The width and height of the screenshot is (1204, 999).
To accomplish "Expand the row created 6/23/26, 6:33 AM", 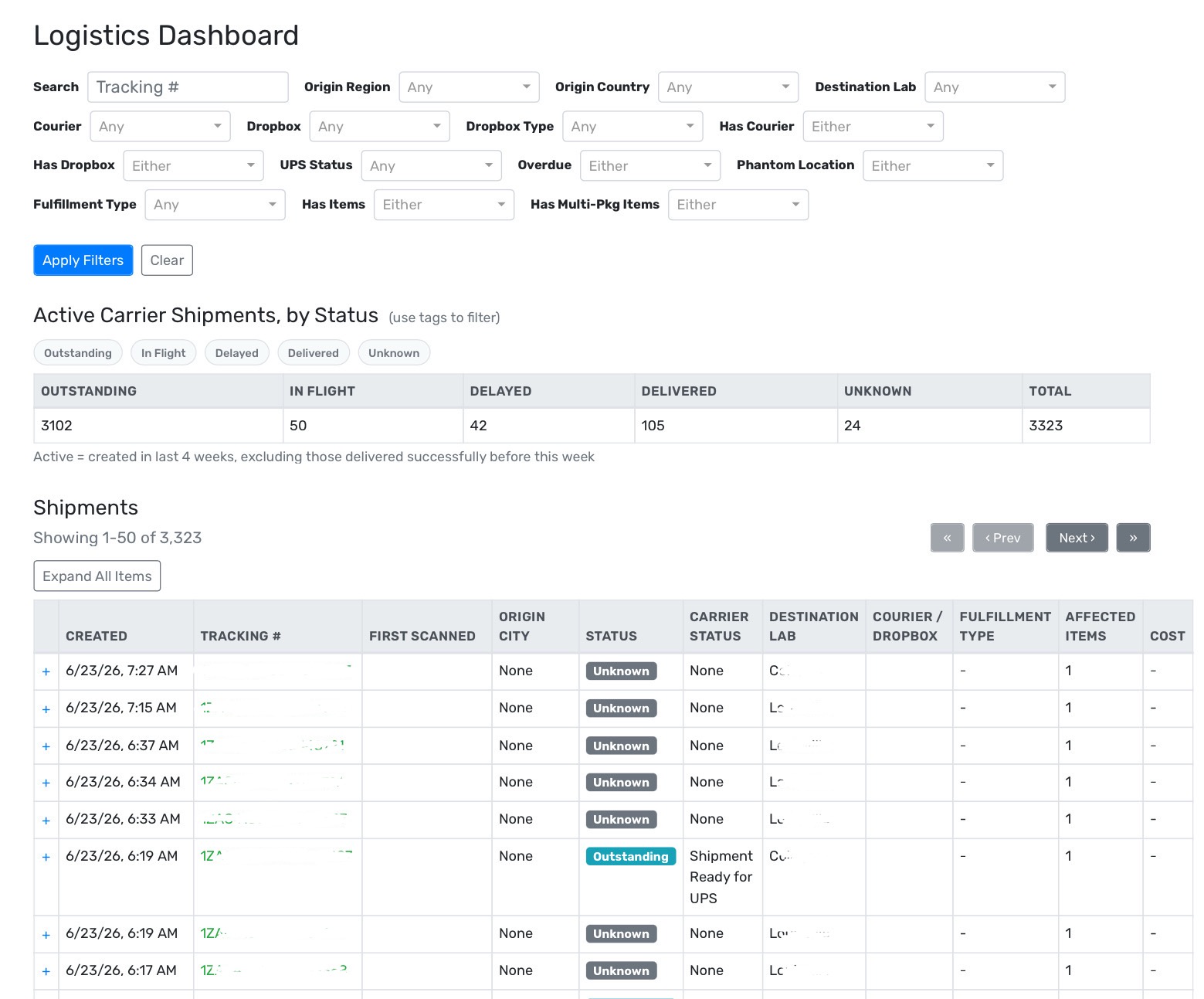I will click(x=46, y=821).
